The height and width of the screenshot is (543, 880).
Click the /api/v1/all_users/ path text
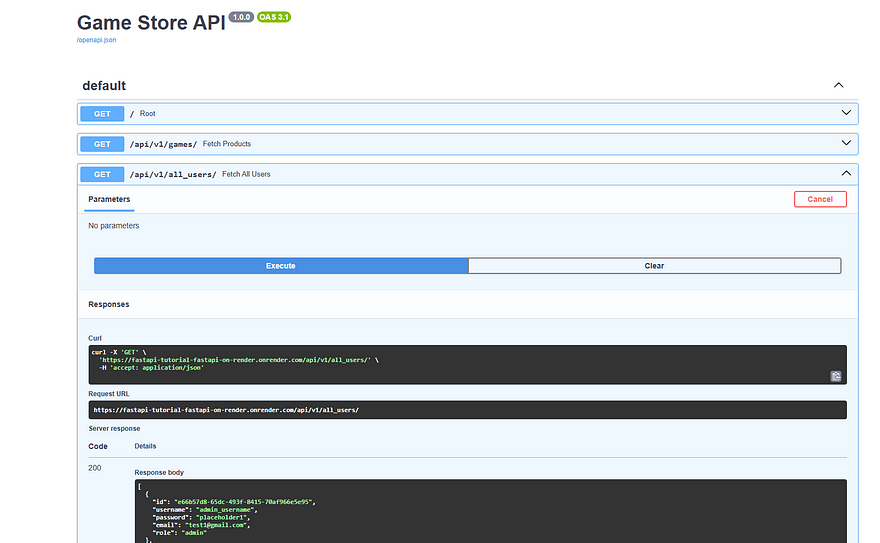[x=173, y=174]
